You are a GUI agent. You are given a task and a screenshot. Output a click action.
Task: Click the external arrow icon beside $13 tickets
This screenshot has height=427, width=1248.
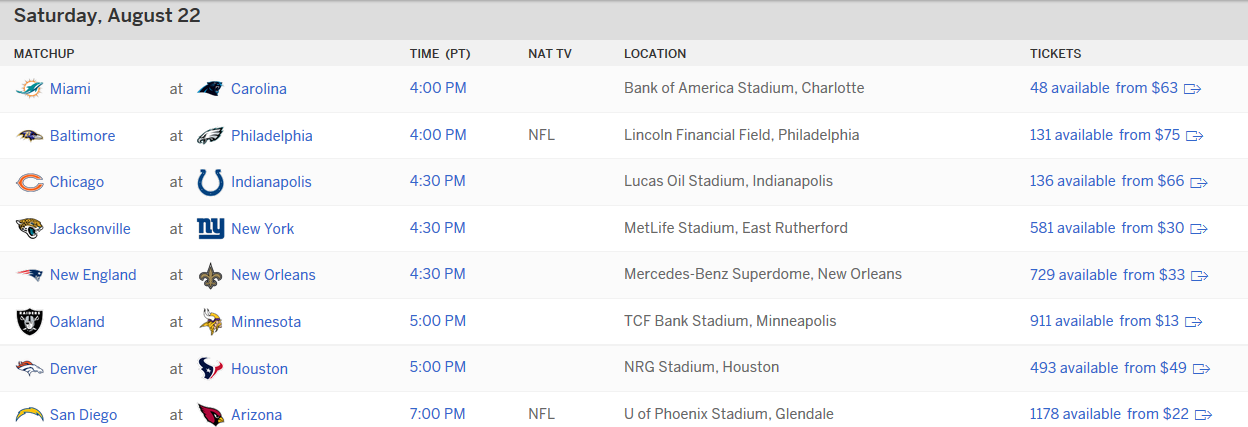point(1192,322)
